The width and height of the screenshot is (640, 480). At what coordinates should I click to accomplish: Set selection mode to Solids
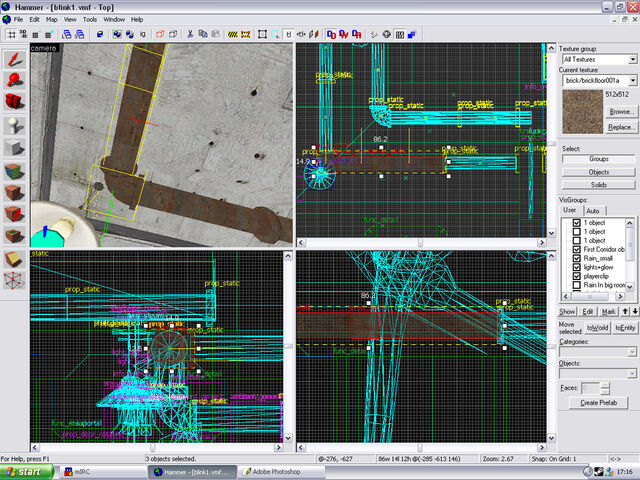click(x=599, y=185)
